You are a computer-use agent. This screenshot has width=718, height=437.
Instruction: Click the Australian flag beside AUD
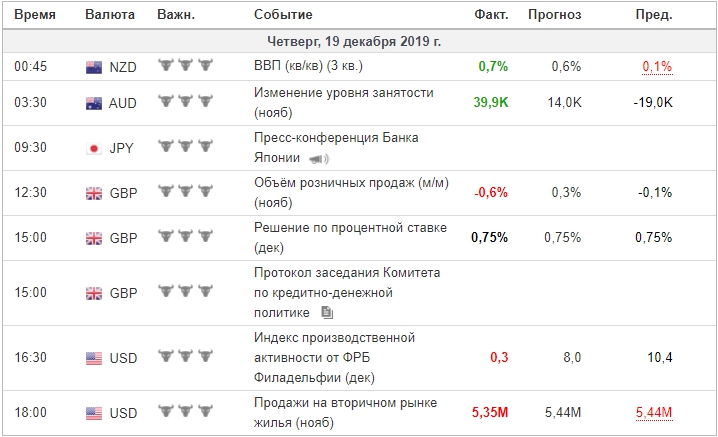point(93,102)
